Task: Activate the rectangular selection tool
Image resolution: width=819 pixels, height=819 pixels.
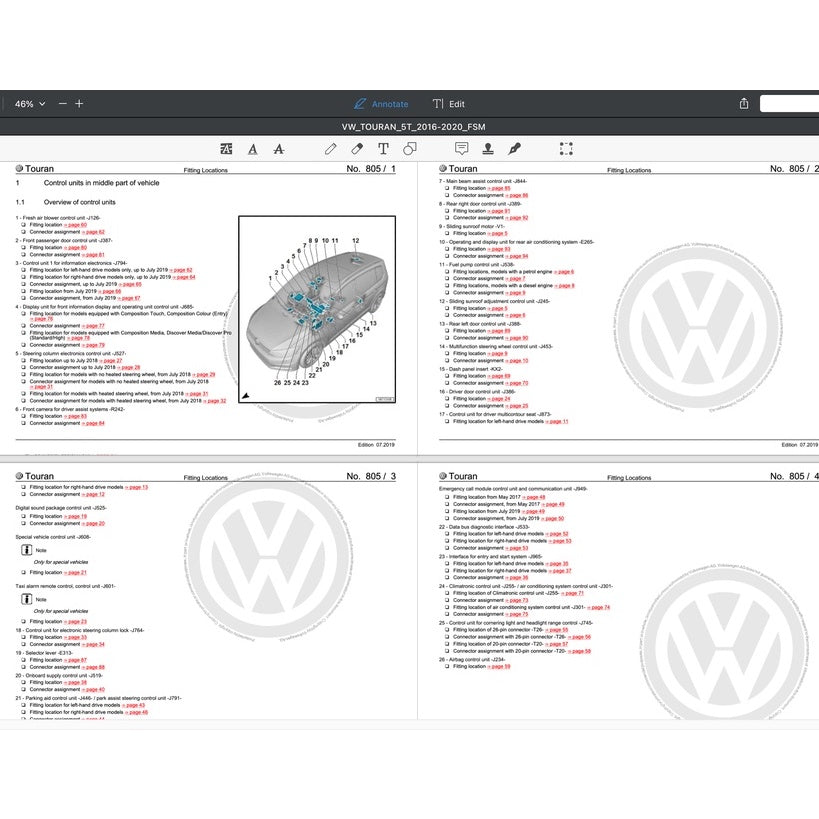Action: (x=566, y=148)
